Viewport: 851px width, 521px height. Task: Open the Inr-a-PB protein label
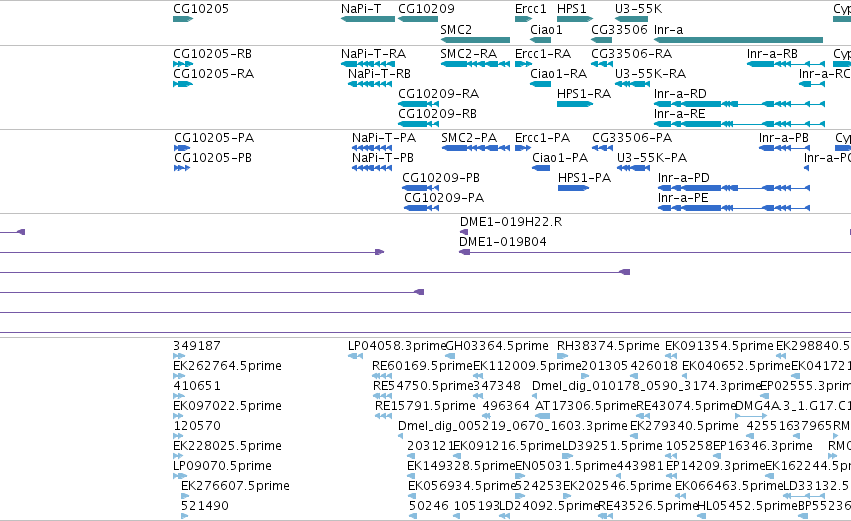click(x=784, y=138)
